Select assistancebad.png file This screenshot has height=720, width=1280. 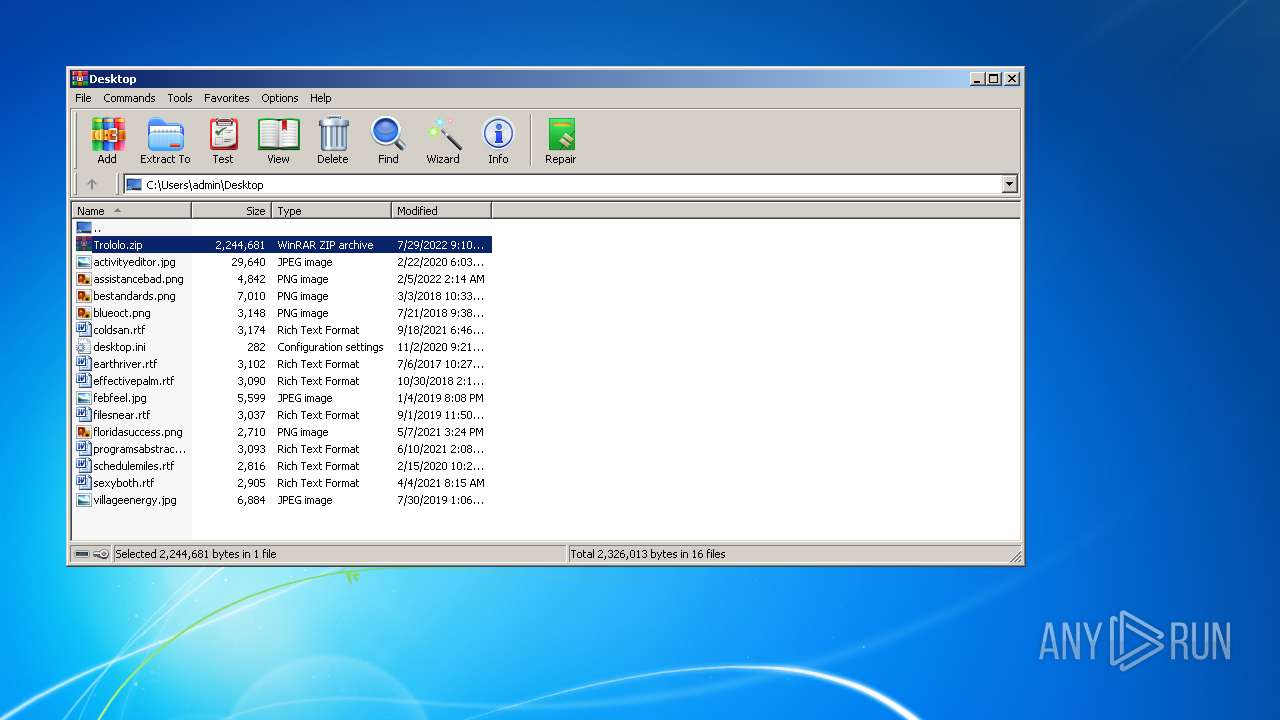tap(138, 279)
